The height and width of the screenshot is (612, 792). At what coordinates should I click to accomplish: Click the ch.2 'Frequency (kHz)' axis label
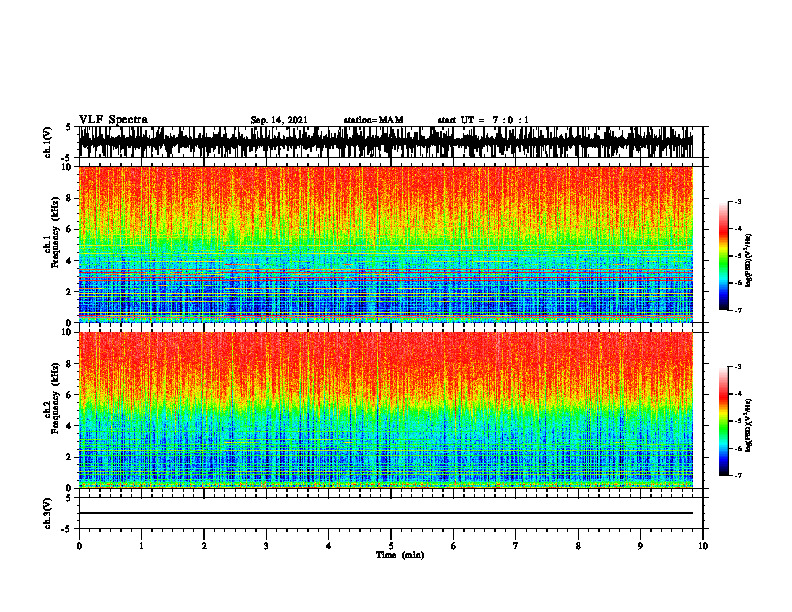(55, 398)
